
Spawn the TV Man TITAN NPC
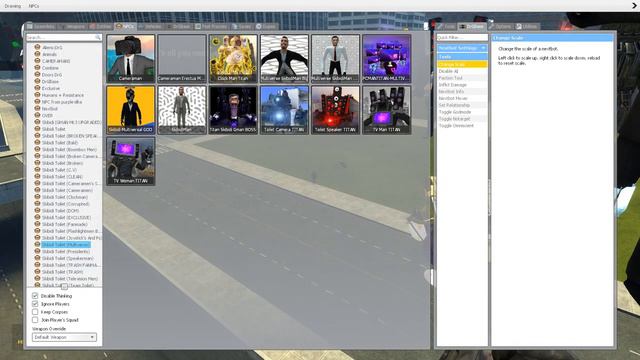click(387, 110)
